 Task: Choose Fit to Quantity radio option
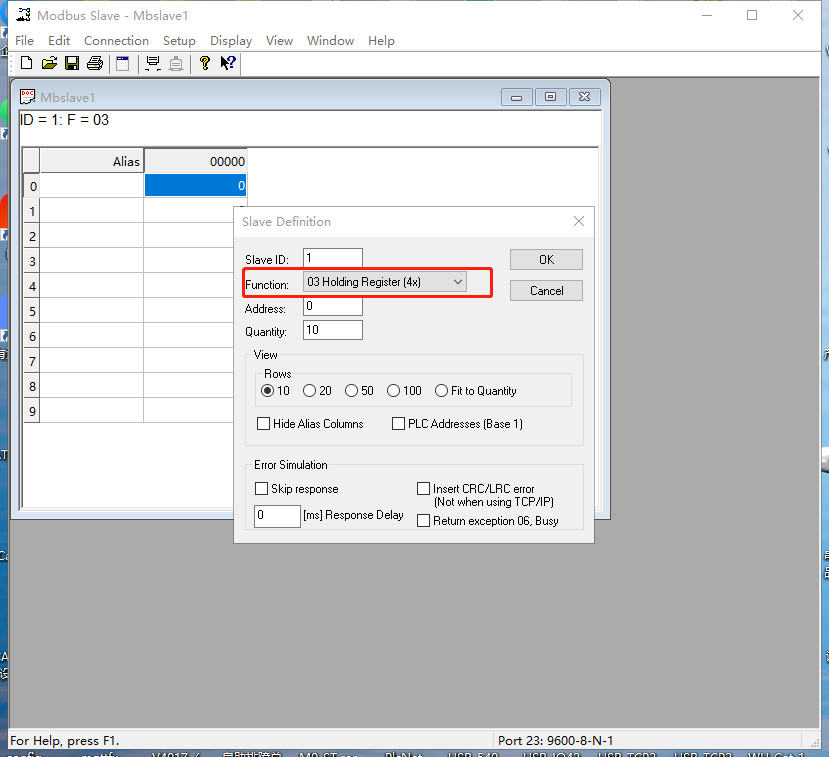[442, 391]
